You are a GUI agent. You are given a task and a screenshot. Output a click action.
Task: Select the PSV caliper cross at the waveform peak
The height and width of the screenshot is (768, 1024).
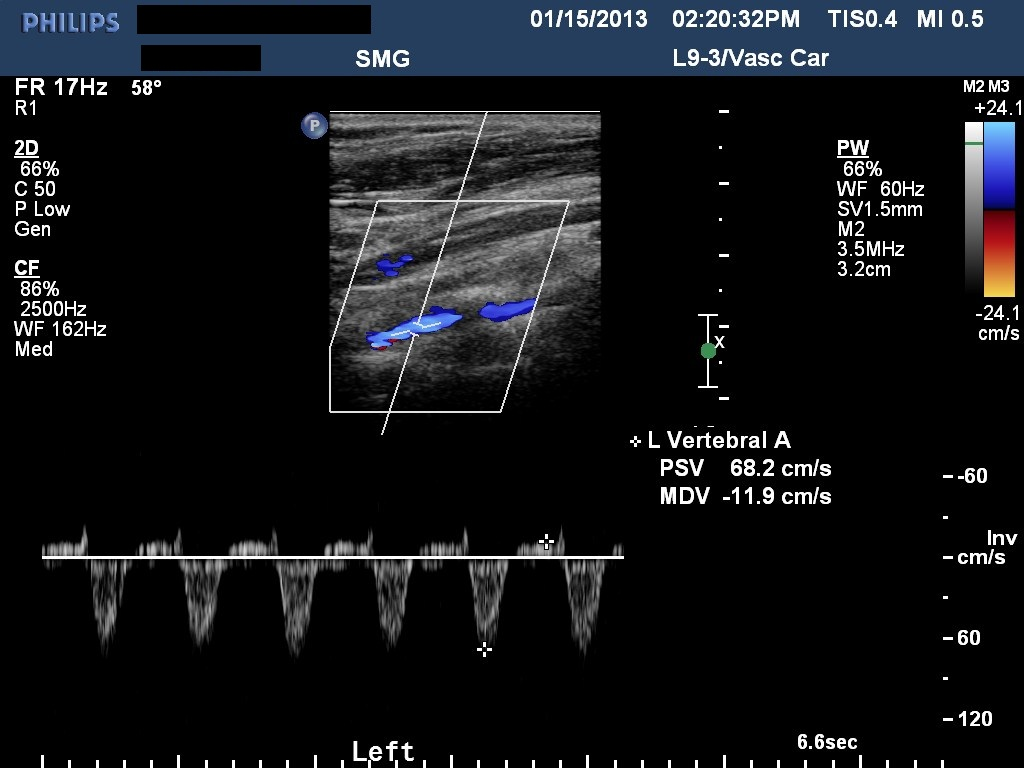click(485, 650)
